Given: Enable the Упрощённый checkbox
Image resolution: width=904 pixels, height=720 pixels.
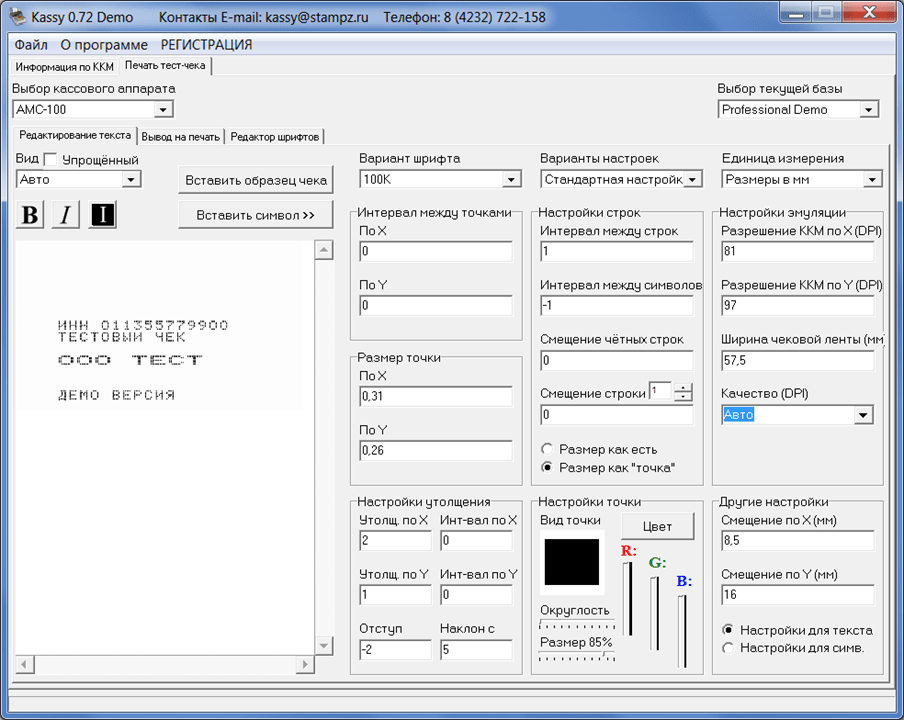Looking at the screenshot, I should [x=51, y=160].
